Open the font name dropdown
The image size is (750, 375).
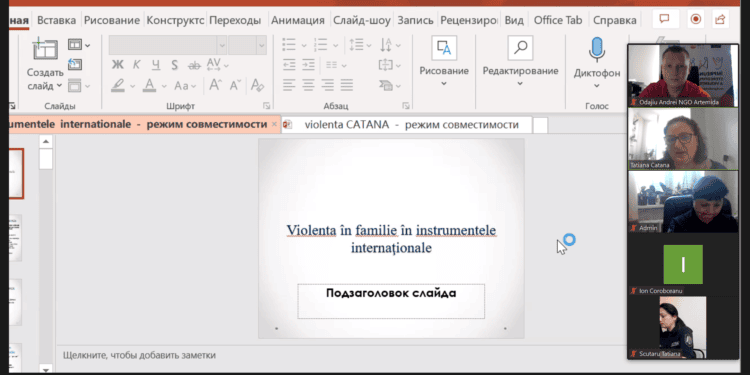(167, 45)
